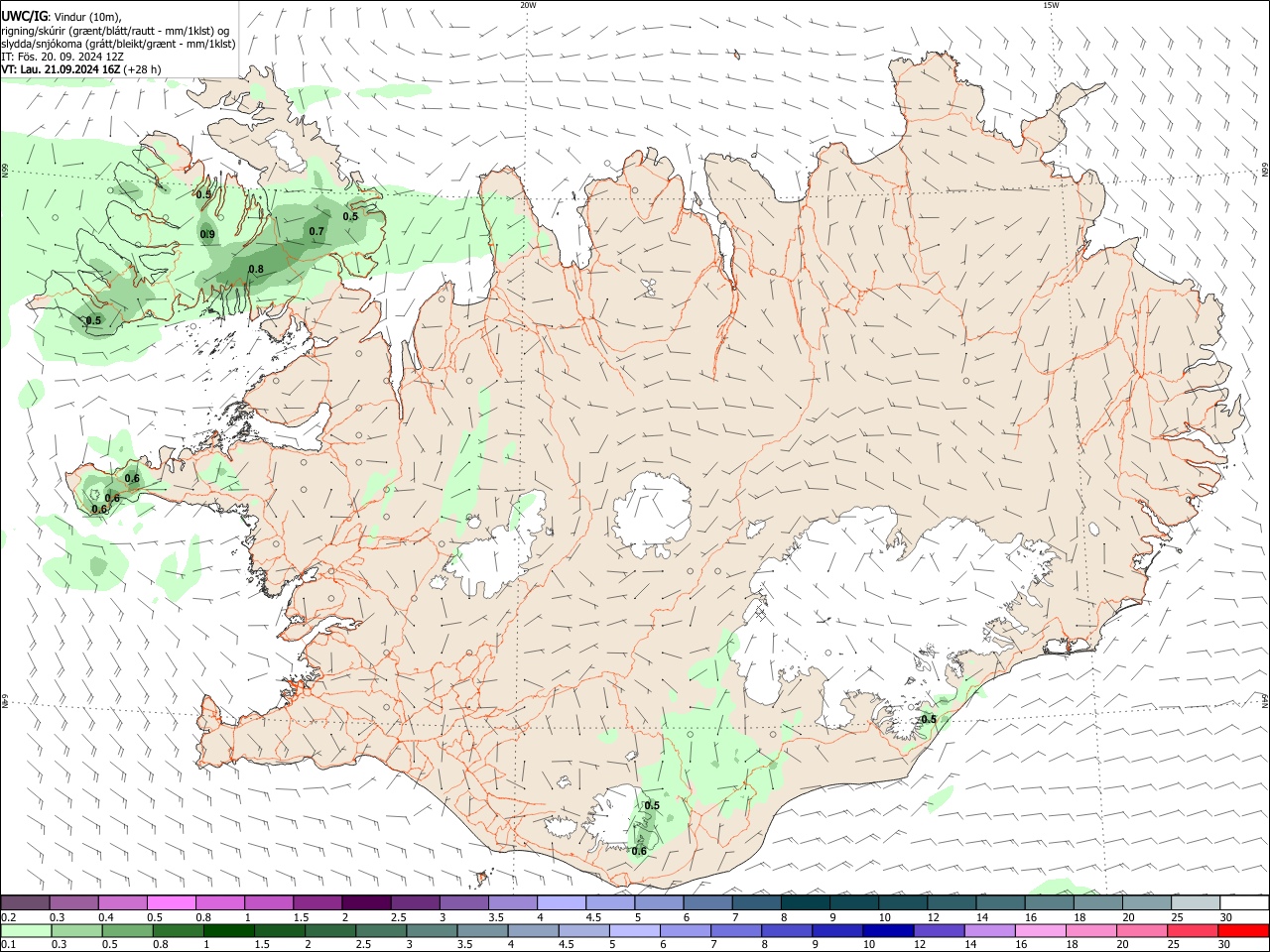Image resolution: width=1270 pixels, height=952 pixels.
Task: Click the lower-row green swatch labeled 0.3
Action: [76, 931]
